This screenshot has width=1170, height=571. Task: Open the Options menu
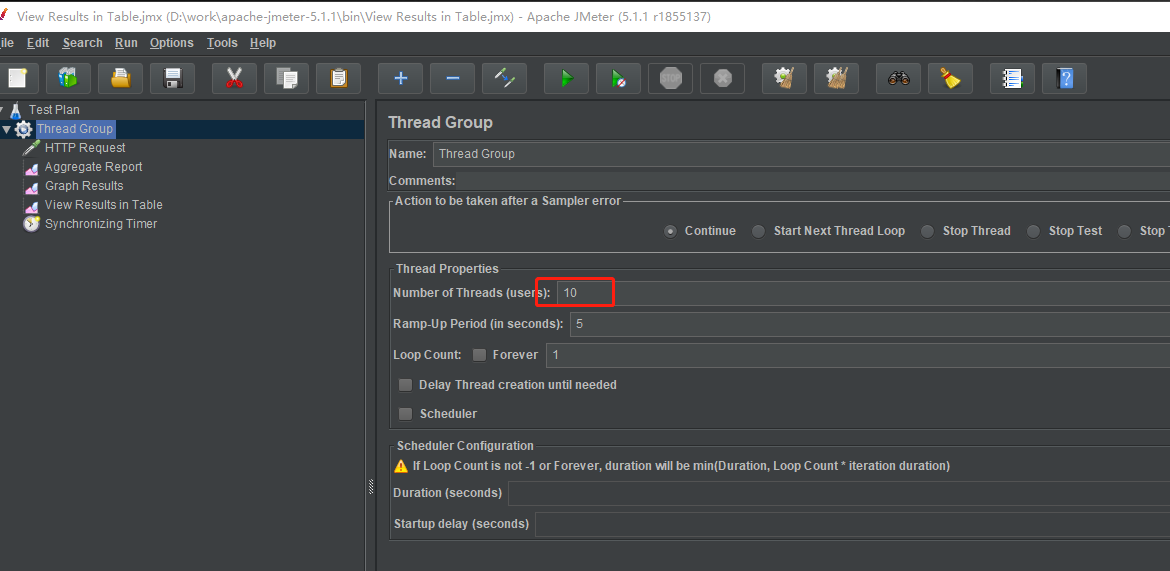pos(172,43)
